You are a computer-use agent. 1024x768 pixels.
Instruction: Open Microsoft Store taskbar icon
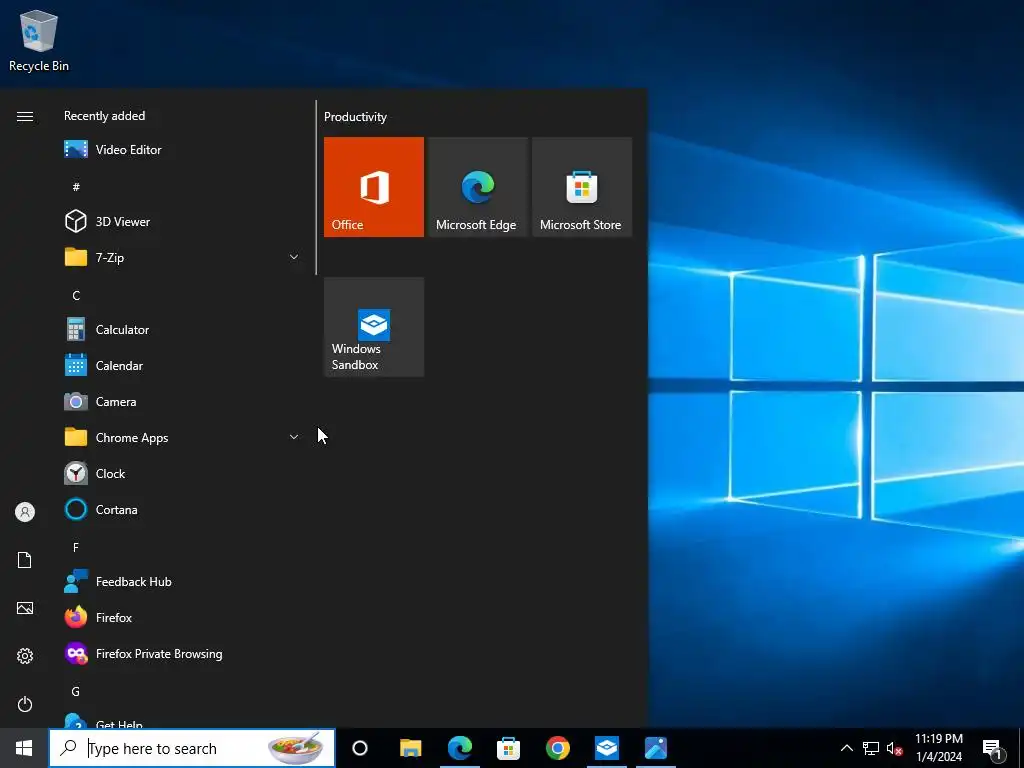coord(509,748)
